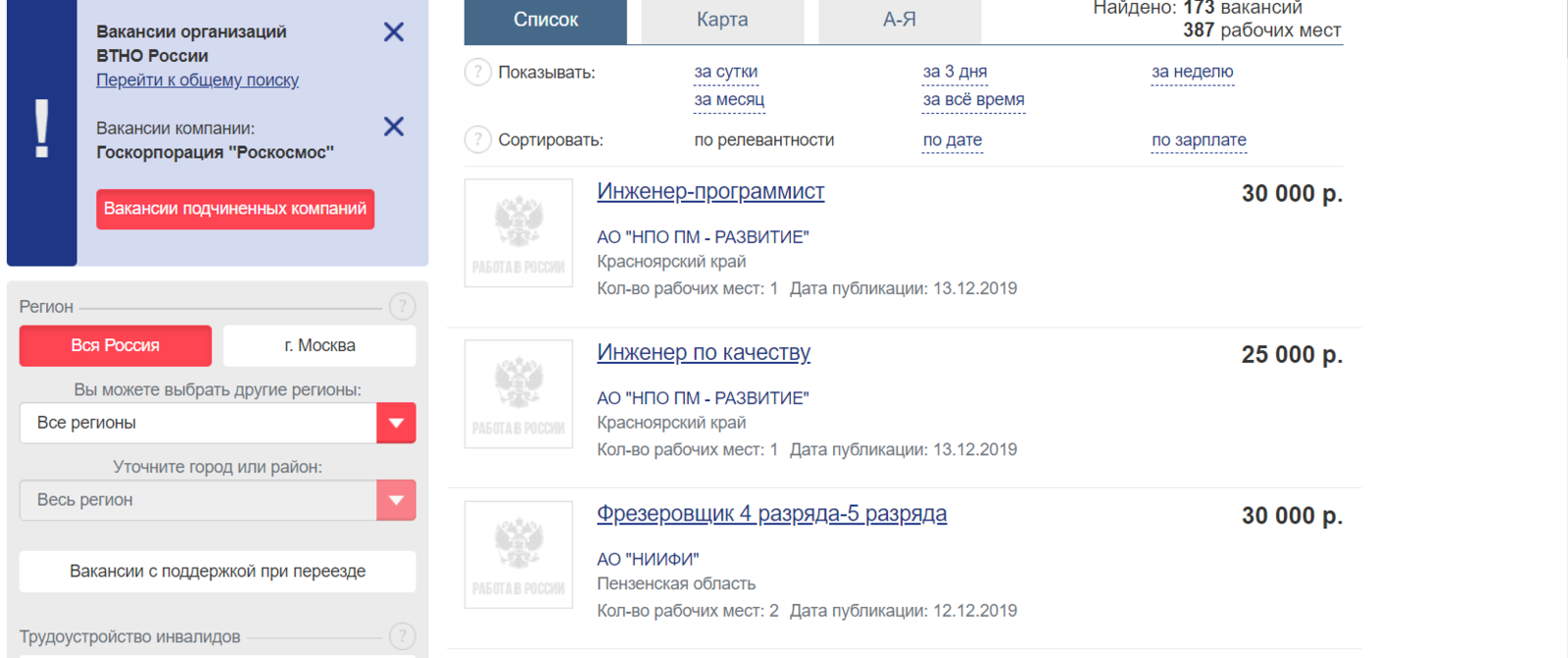
Task: Select the Вся Россия region toggle
Action: pos(116,346)
